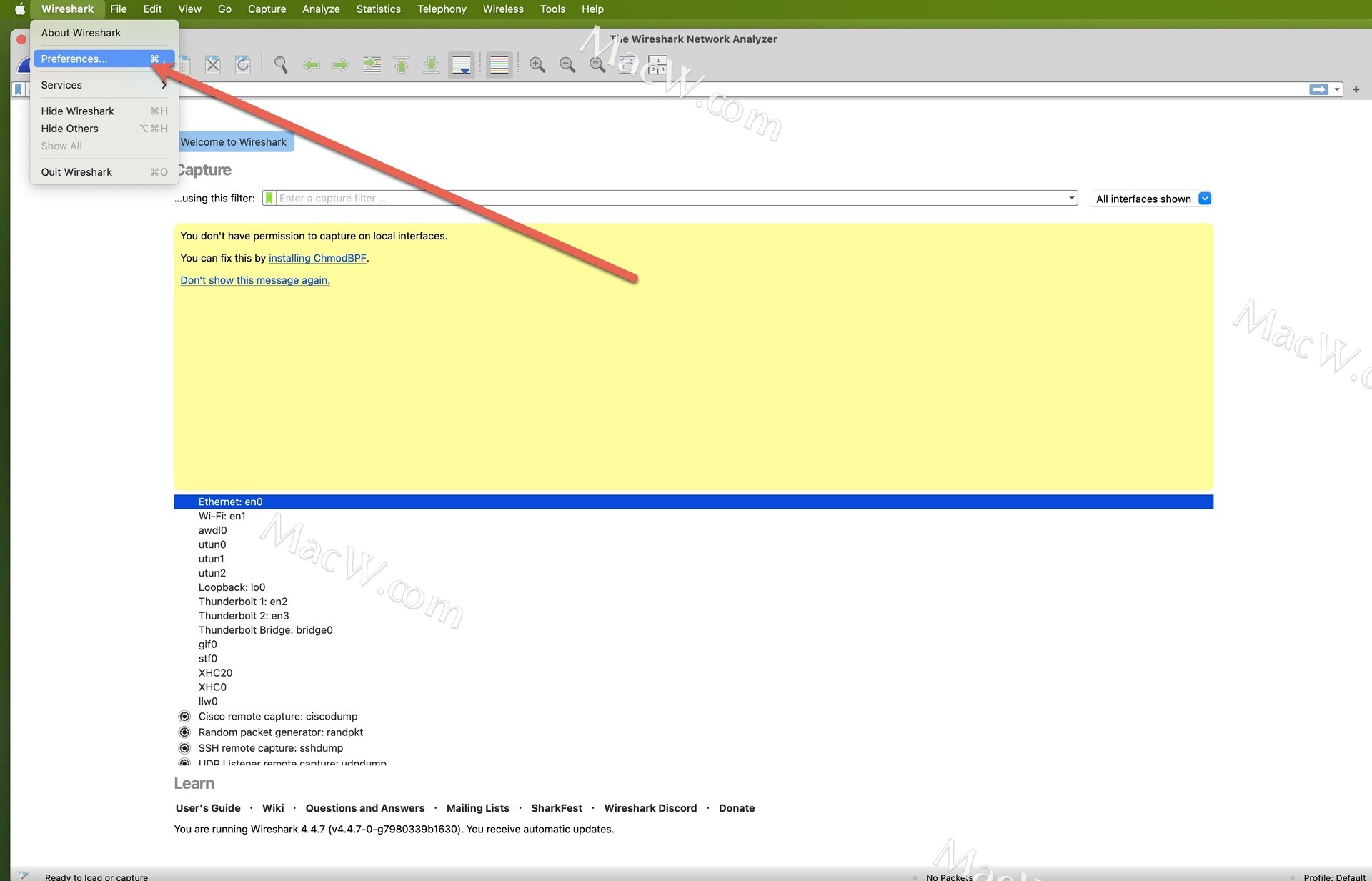The height and width of the screenshot is (881, 1372).
Task: Go back in packet history
Action: 311,65
